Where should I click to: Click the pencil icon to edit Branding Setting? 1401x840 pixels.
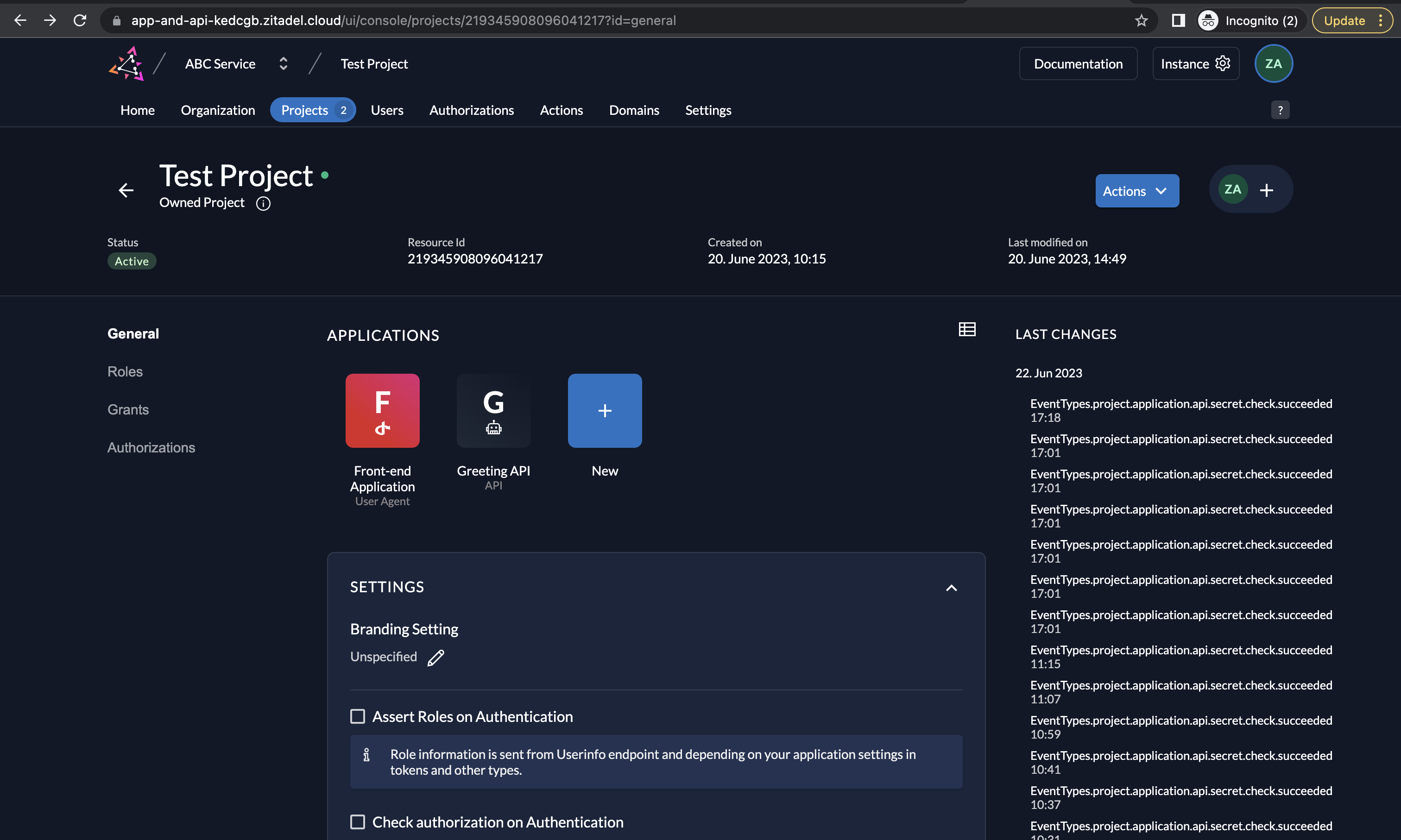(435, 658)
